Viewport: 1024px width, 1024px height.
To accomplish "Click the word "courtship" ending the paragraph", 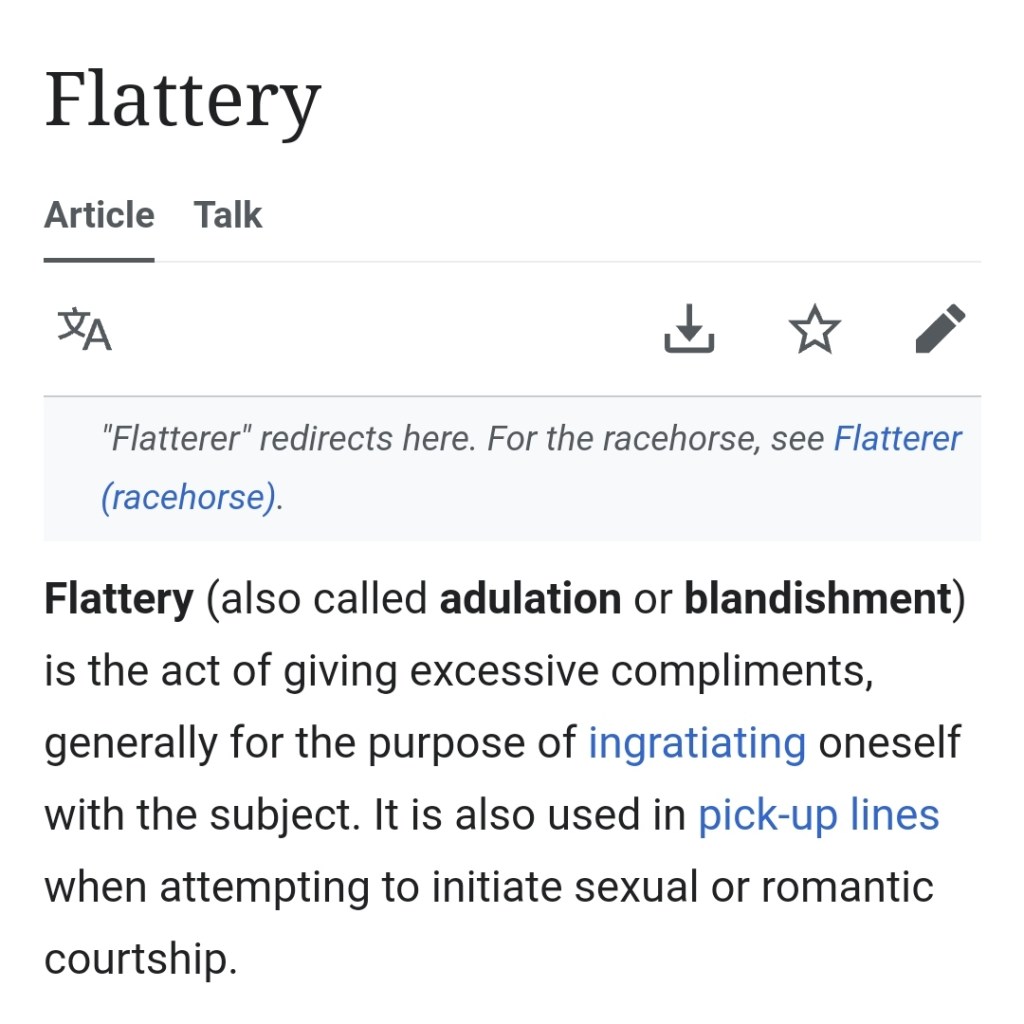I will tap(139, 958).
